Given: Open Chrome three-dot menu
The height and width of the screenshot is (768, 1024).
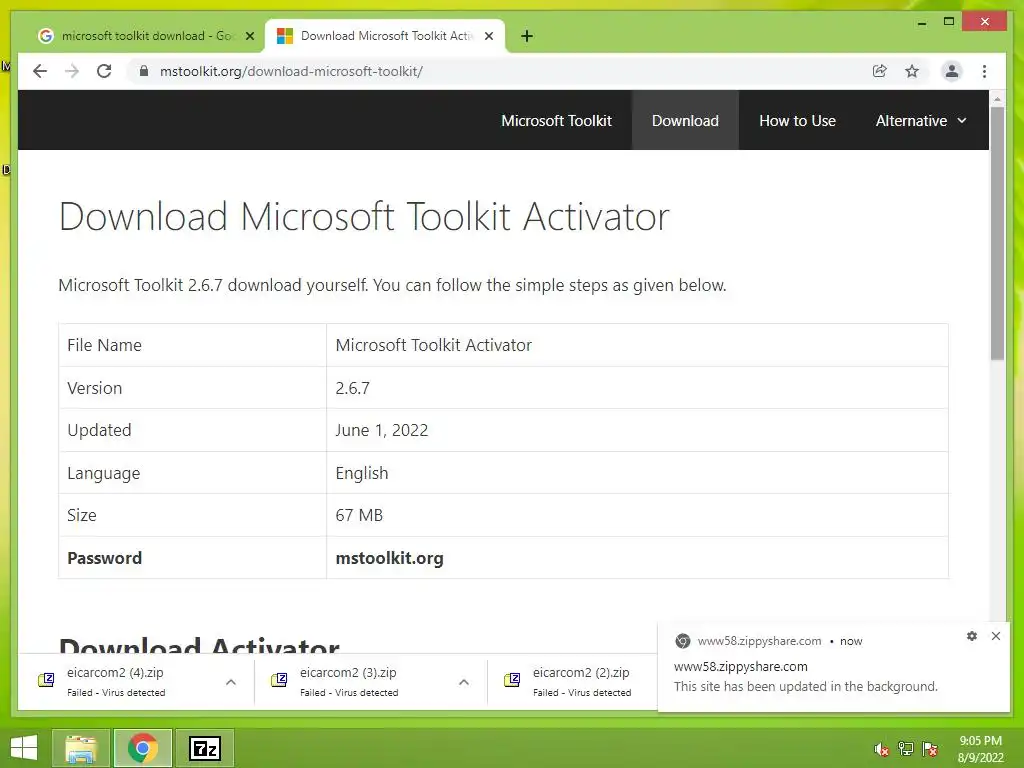Looking at the screenshot, I should click(984, 71).
